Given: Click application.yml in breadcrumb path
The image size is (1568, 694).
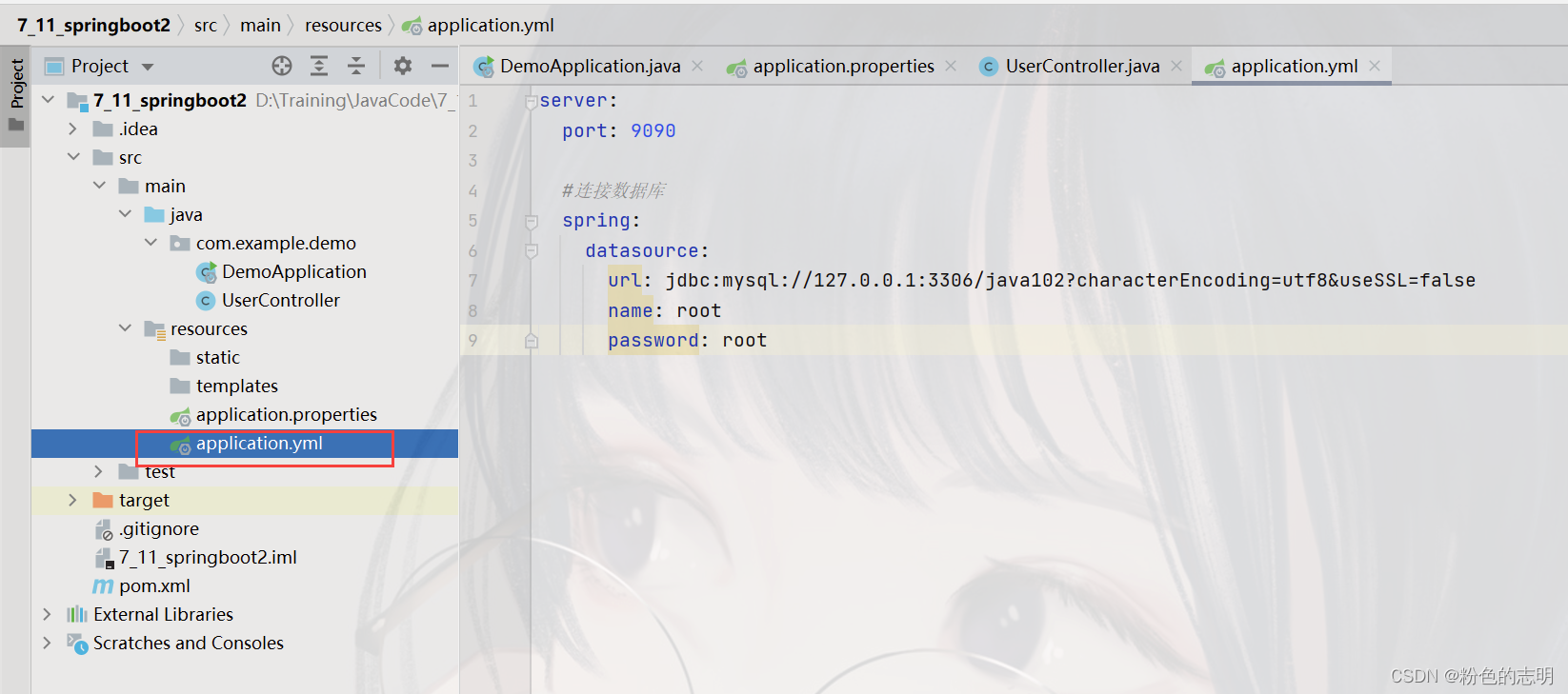Looking at the screenshot, I should point(491,25).
